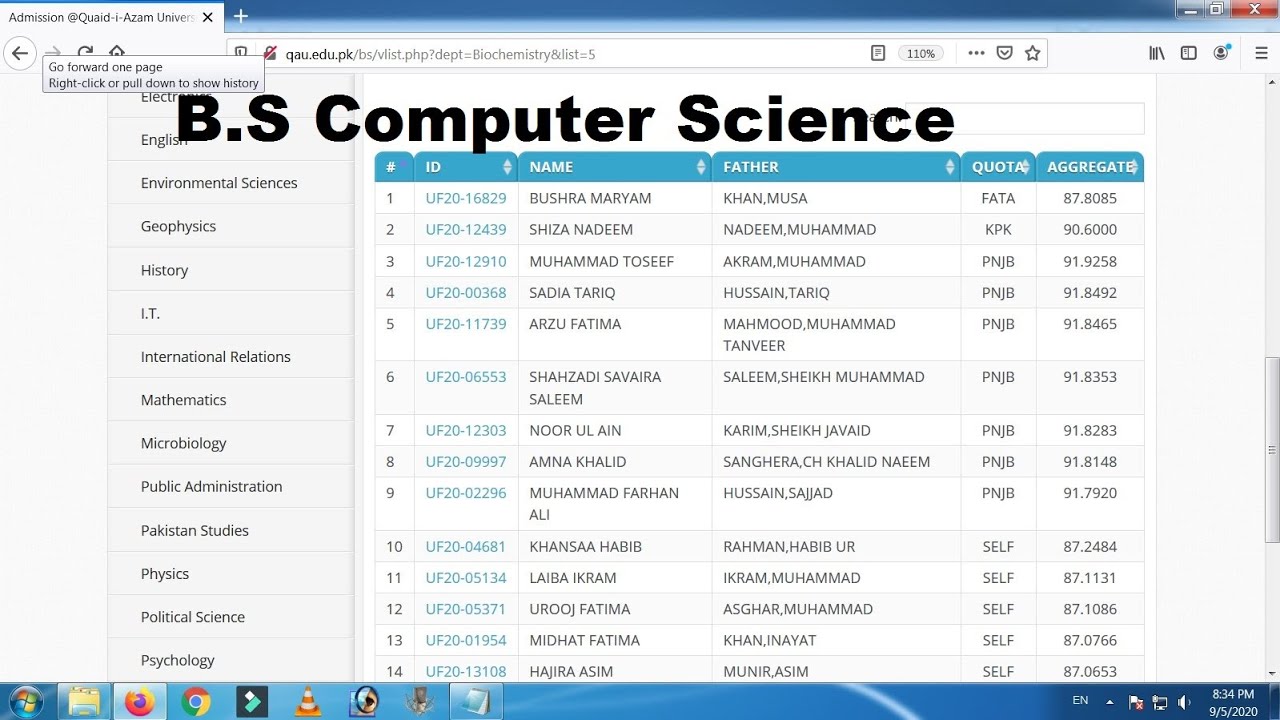Sort table by NAME column
Viewport: 1280px width, 720px height.
(615, 167)
